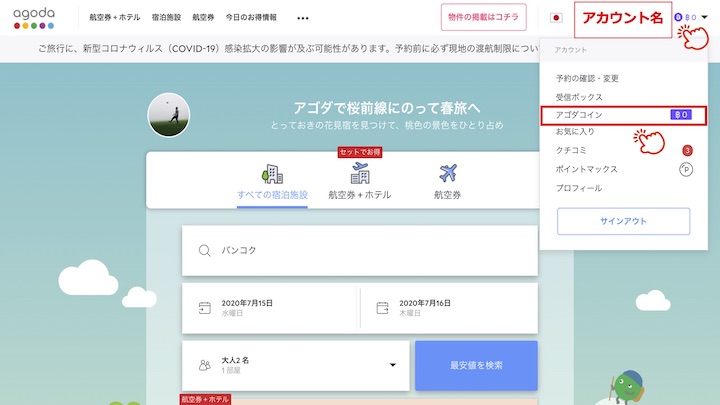Open ポイントマックス in account menu
720x405 pixels.
click(586, 169)
